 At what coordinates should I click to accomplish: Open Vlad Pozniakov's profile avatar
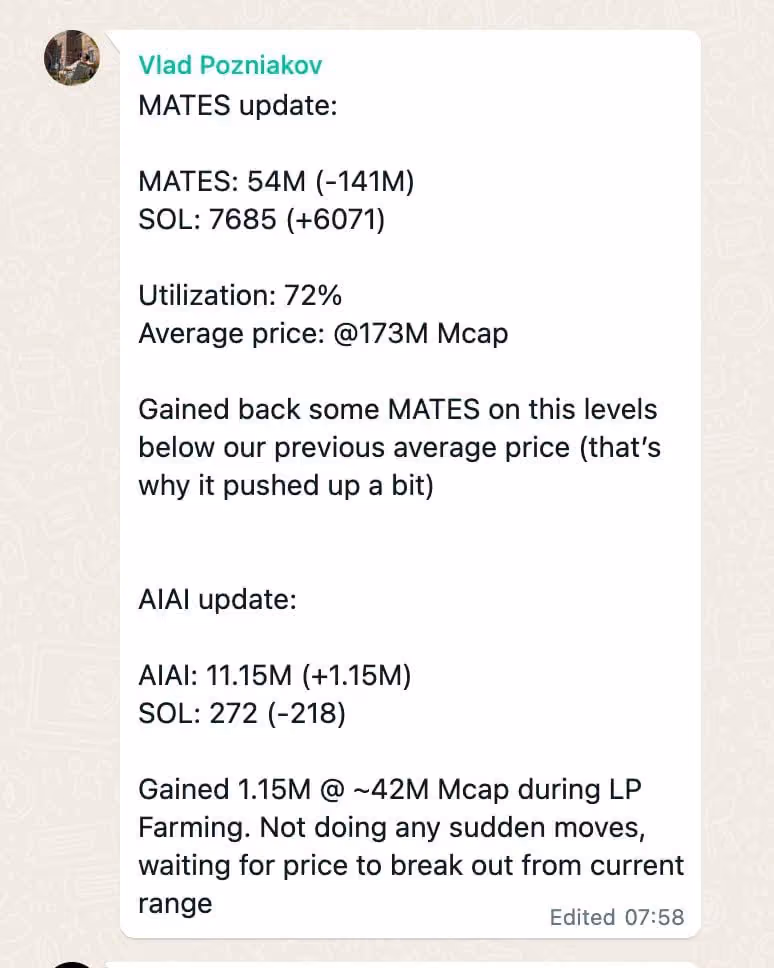[x=72, y=57]
